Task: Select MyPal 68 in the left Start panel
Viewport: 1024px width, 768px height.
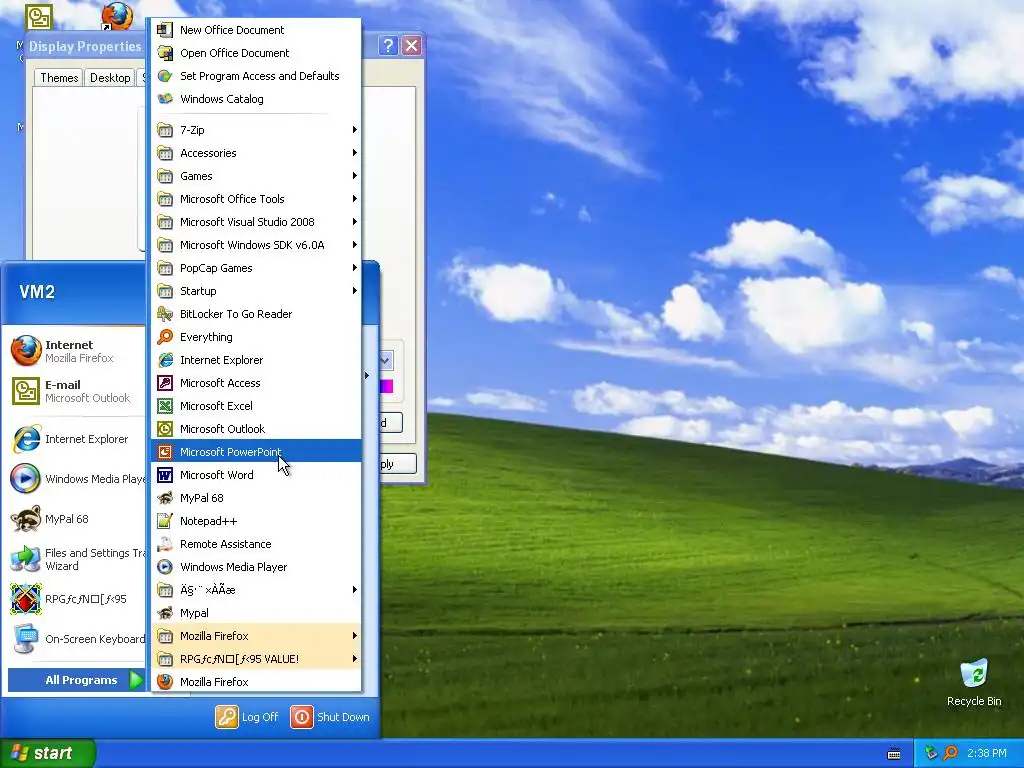Action: coord(77,519)
